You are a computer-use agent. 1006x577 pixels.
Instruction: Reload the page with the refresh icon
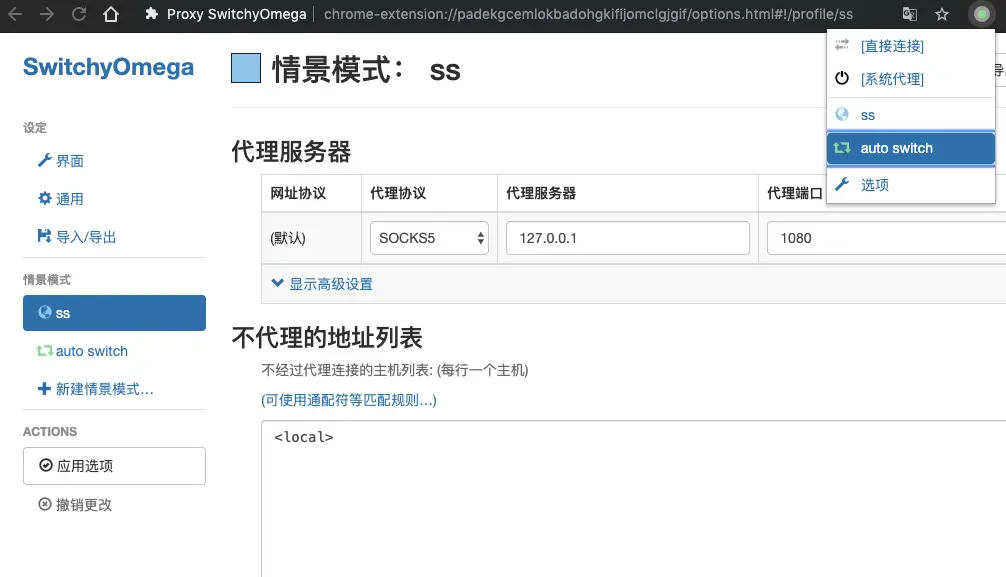[x=79, y=13]
